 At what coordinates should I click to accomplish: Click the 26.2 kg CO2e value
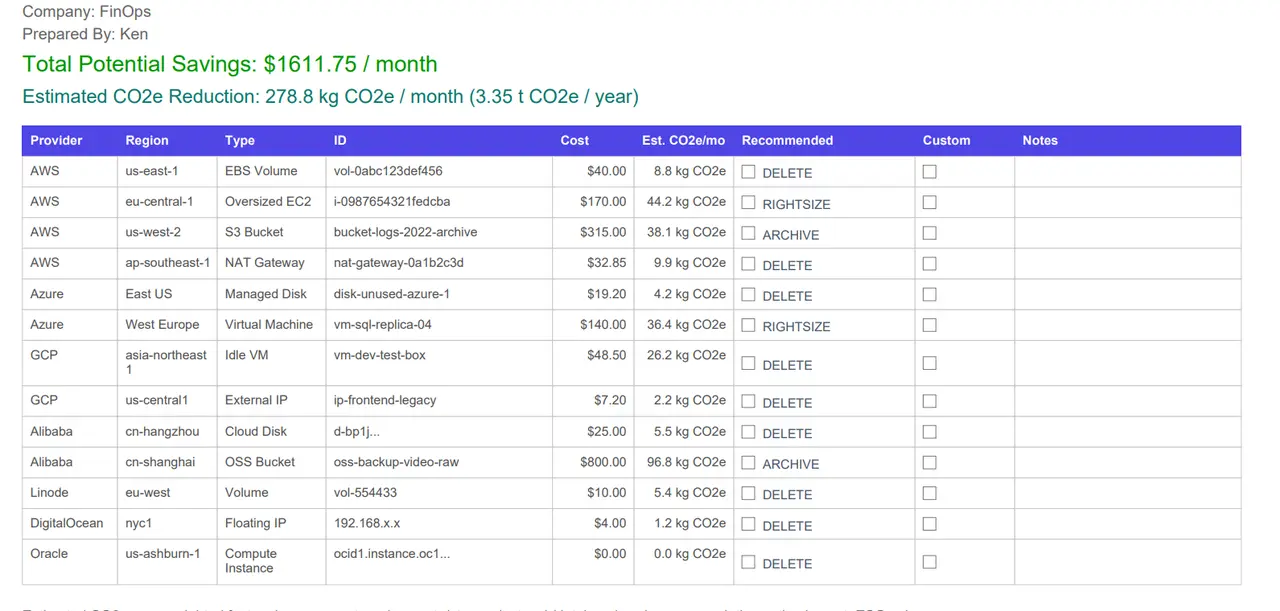687,355
